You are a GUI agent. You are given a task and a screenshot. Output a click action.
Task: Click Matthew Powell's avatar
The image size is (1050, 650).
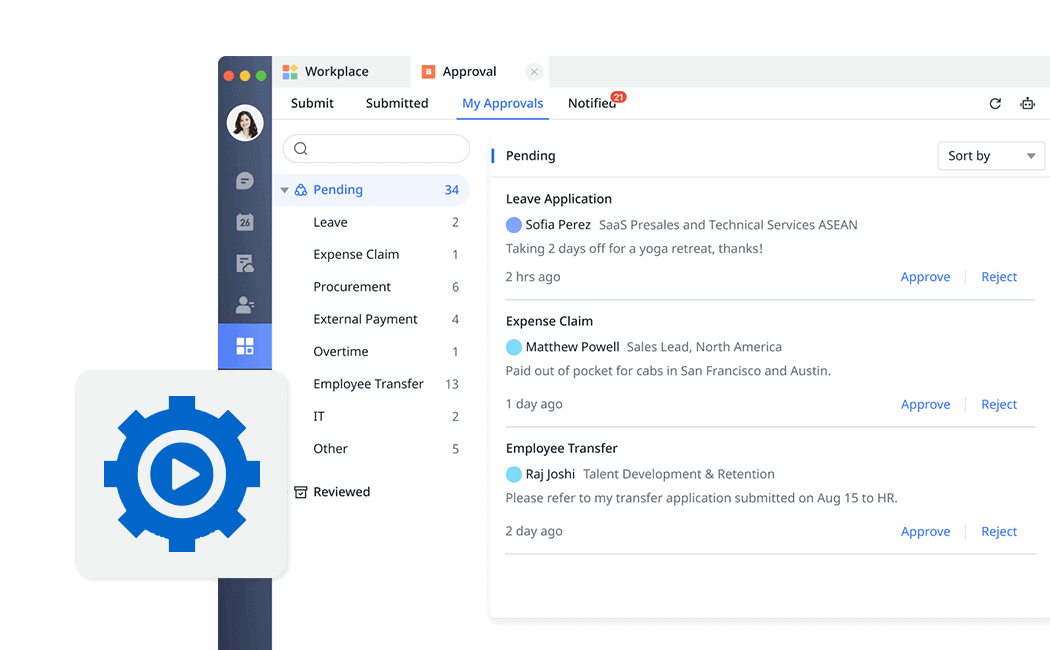[514, 347]
